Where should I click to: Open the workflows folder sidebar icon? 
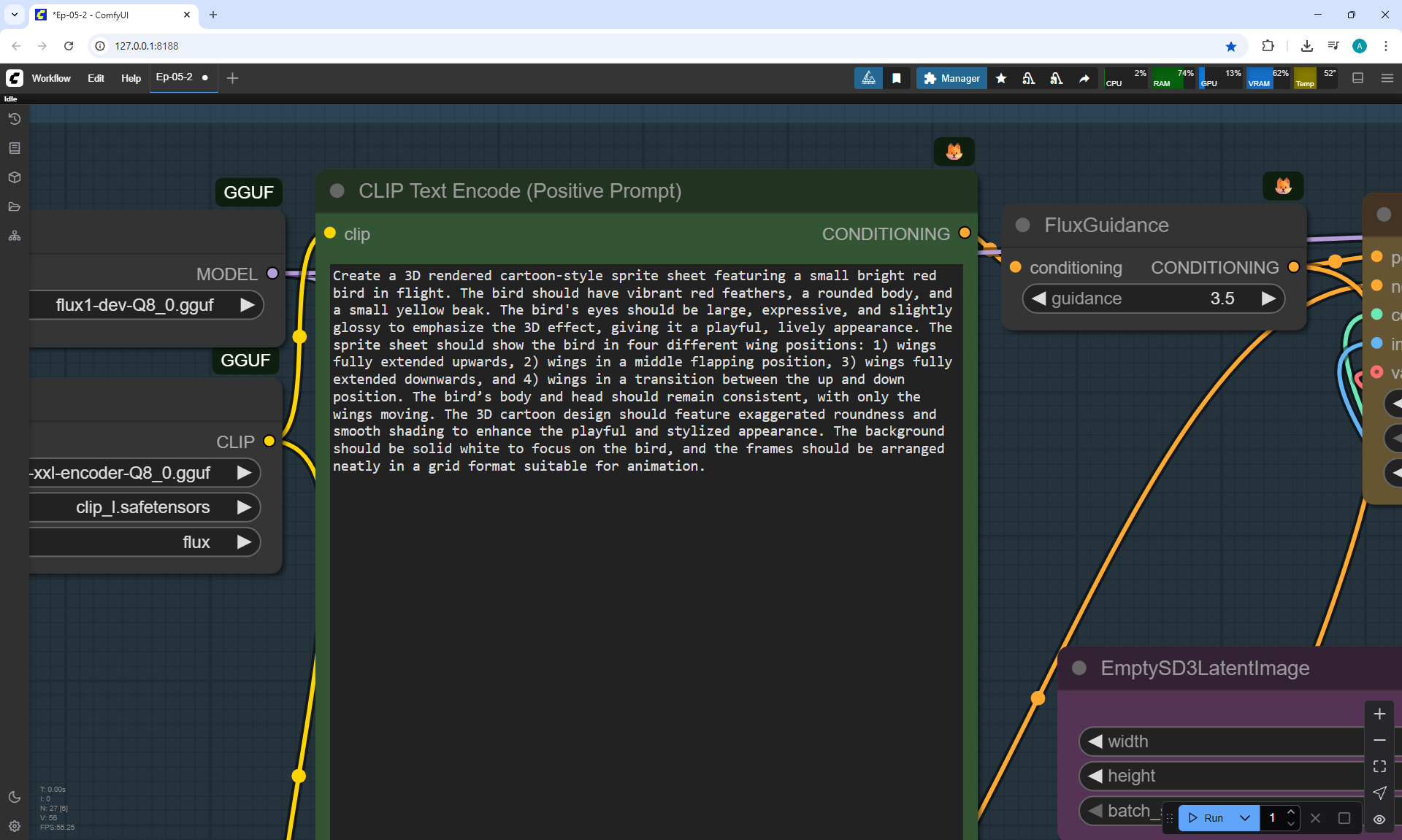click(15, 207)
